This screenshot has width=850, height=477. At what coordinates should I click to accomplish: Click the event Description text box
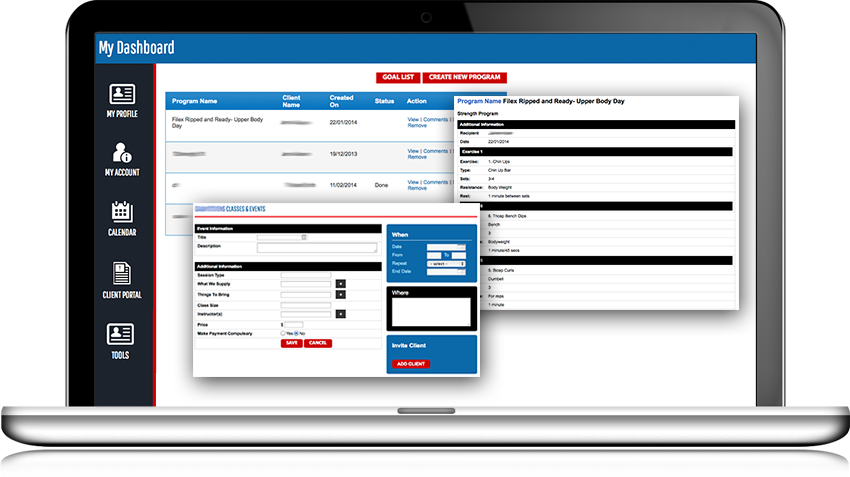pos(318,248)
